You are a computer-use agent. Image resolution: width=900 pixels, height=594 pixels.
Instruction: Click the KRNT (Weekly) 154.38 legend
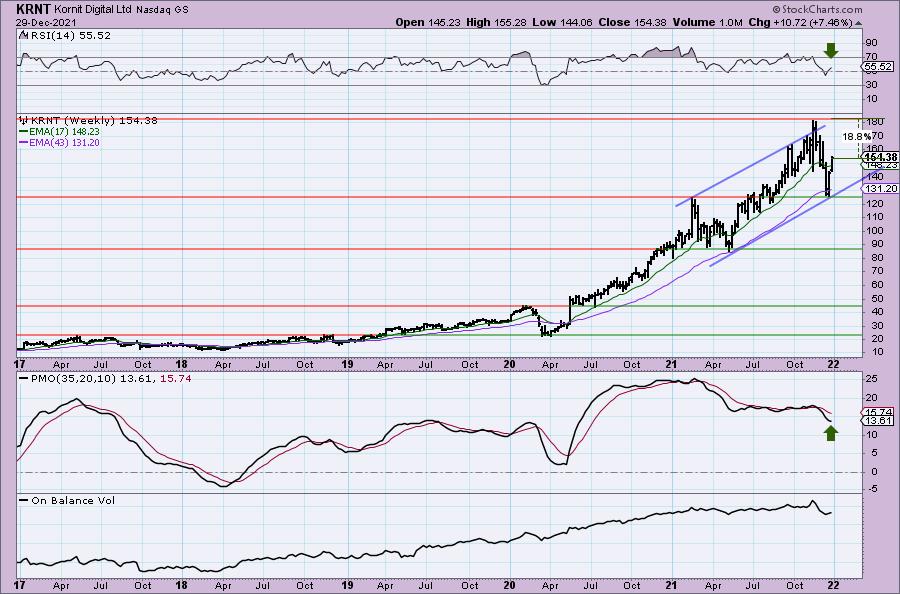point(94,121)
